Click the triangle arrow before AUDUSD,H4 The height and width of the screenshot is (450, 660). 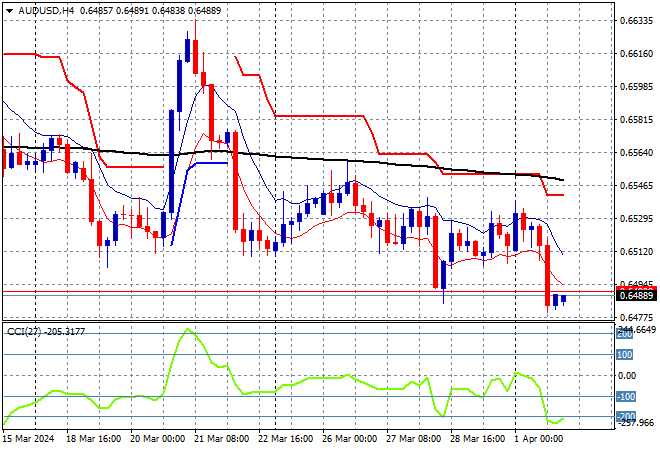(x=8, y=7)
